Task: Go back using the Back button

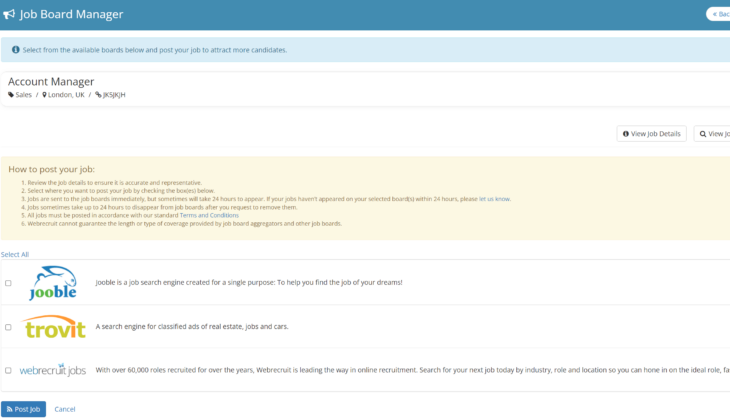Action: pyautogui.click(x=719, y=14)
